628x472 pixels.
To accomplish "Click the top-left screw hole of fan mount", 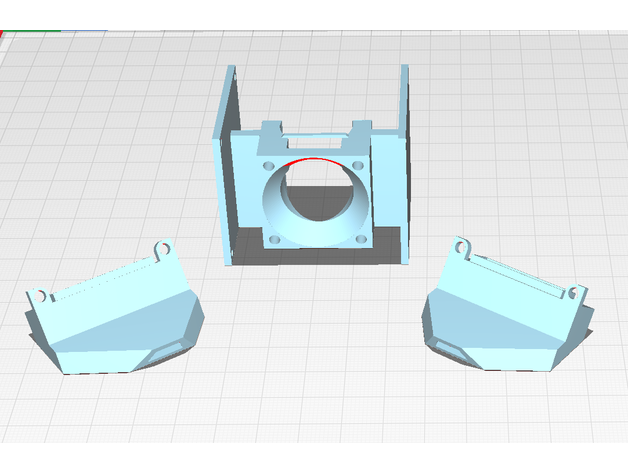I will coord(270,163).
